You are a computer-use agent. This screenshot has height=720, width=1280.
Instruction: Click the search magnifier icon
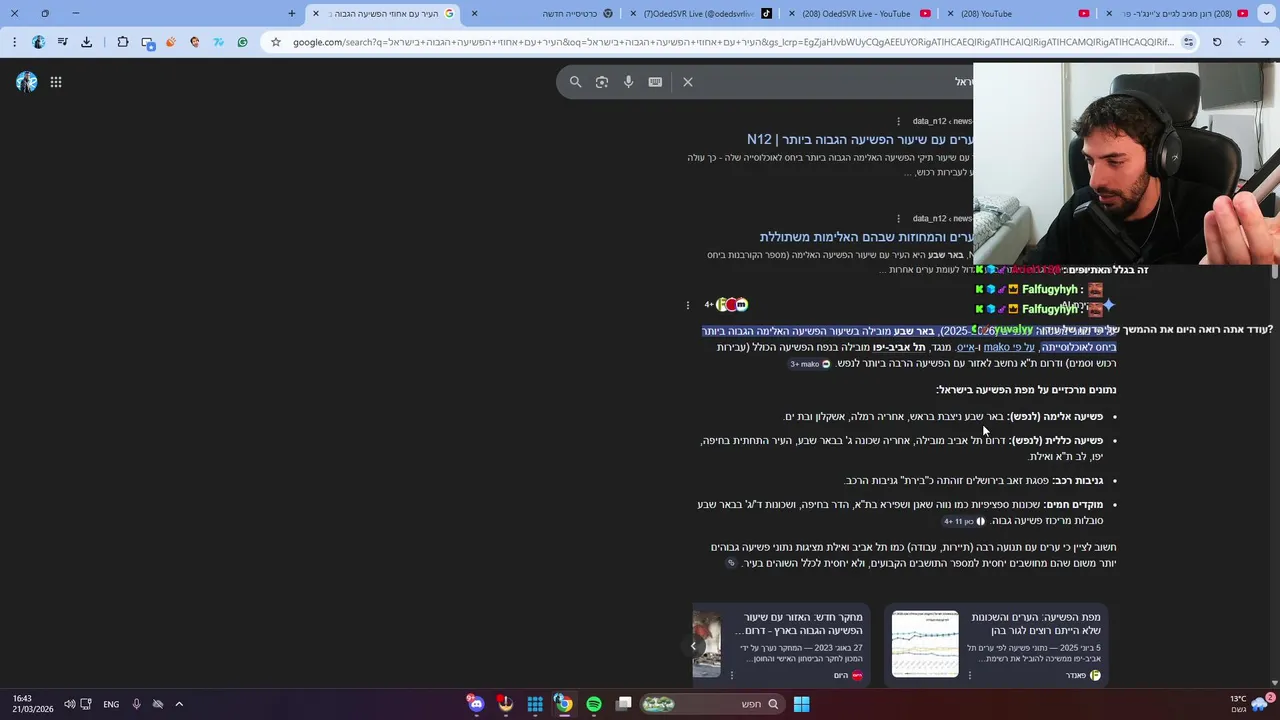click(575, 82)
